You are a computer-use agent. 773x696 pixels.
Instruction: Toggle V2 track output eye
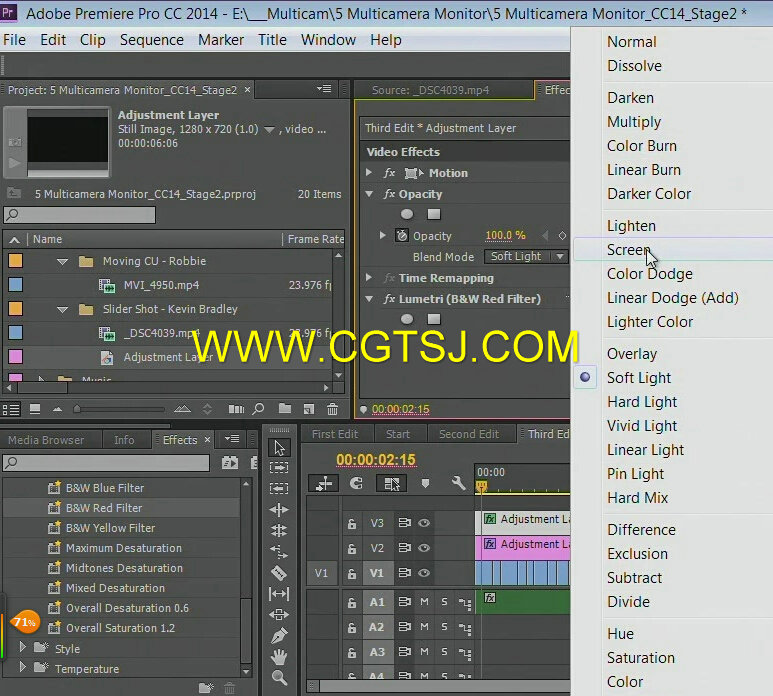pyautogui.click(x=424, y=548)
